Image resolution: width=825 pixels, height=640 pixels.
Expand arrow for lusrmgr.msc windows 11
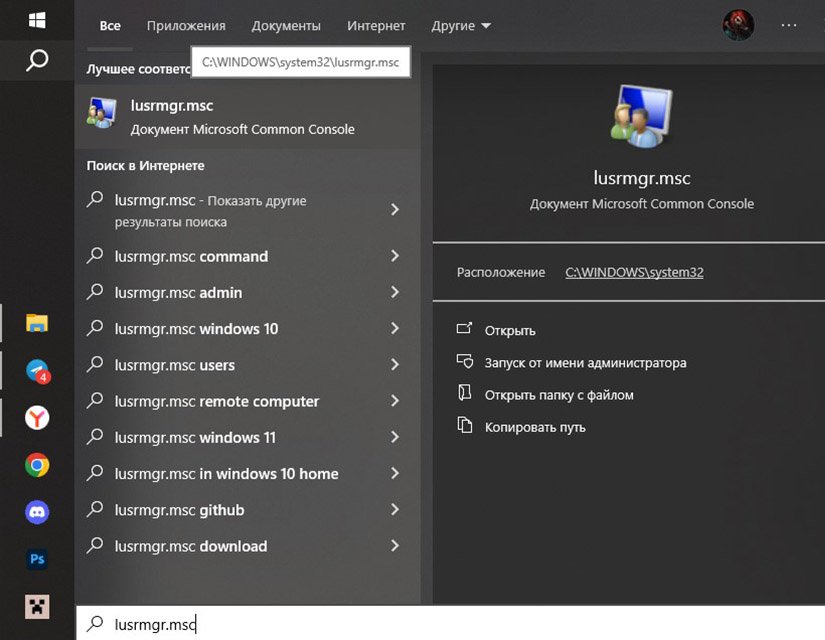click(x=395, y=437)
